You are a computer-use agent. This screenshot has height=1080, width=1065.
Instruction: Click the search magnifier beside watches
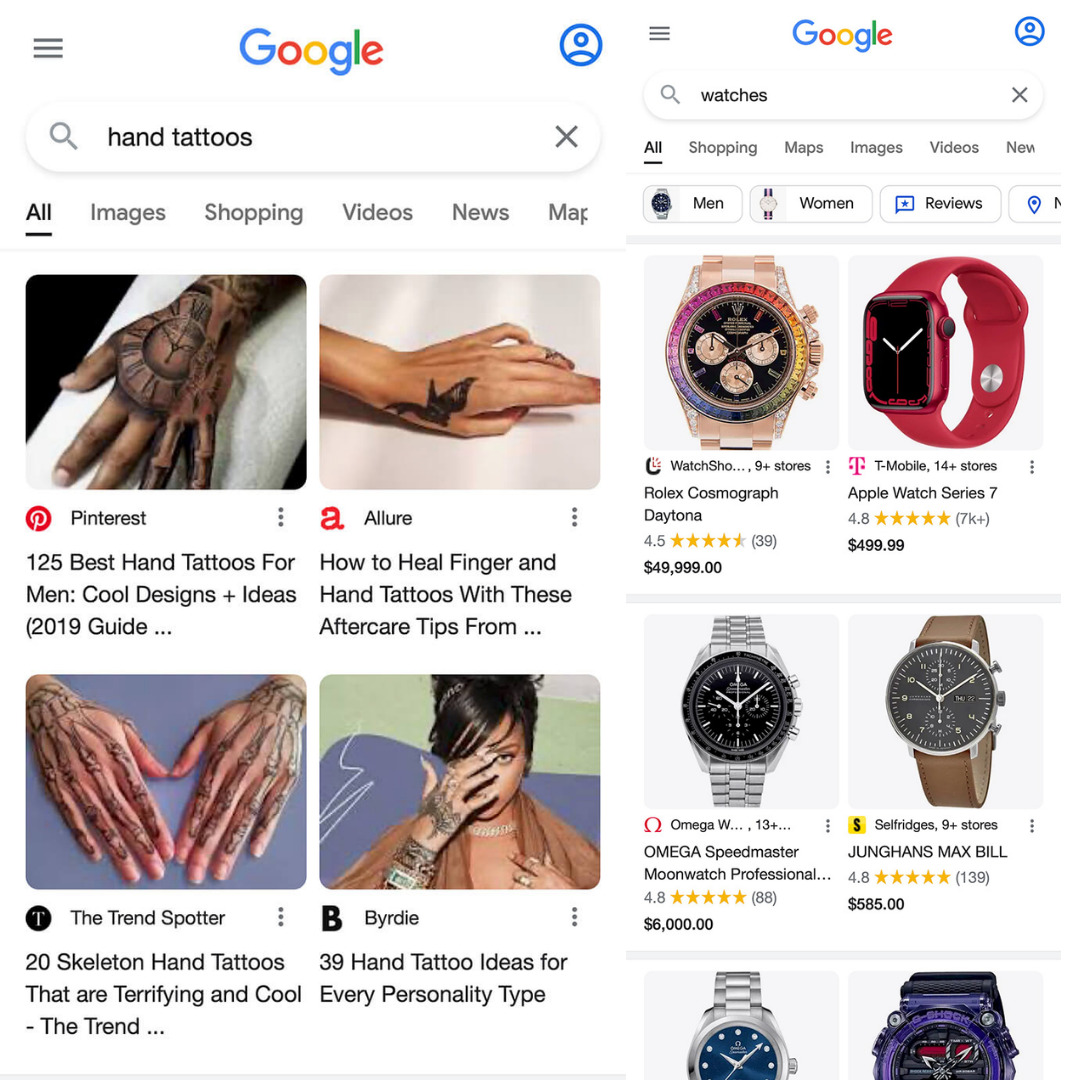click(x=670, y=94)
